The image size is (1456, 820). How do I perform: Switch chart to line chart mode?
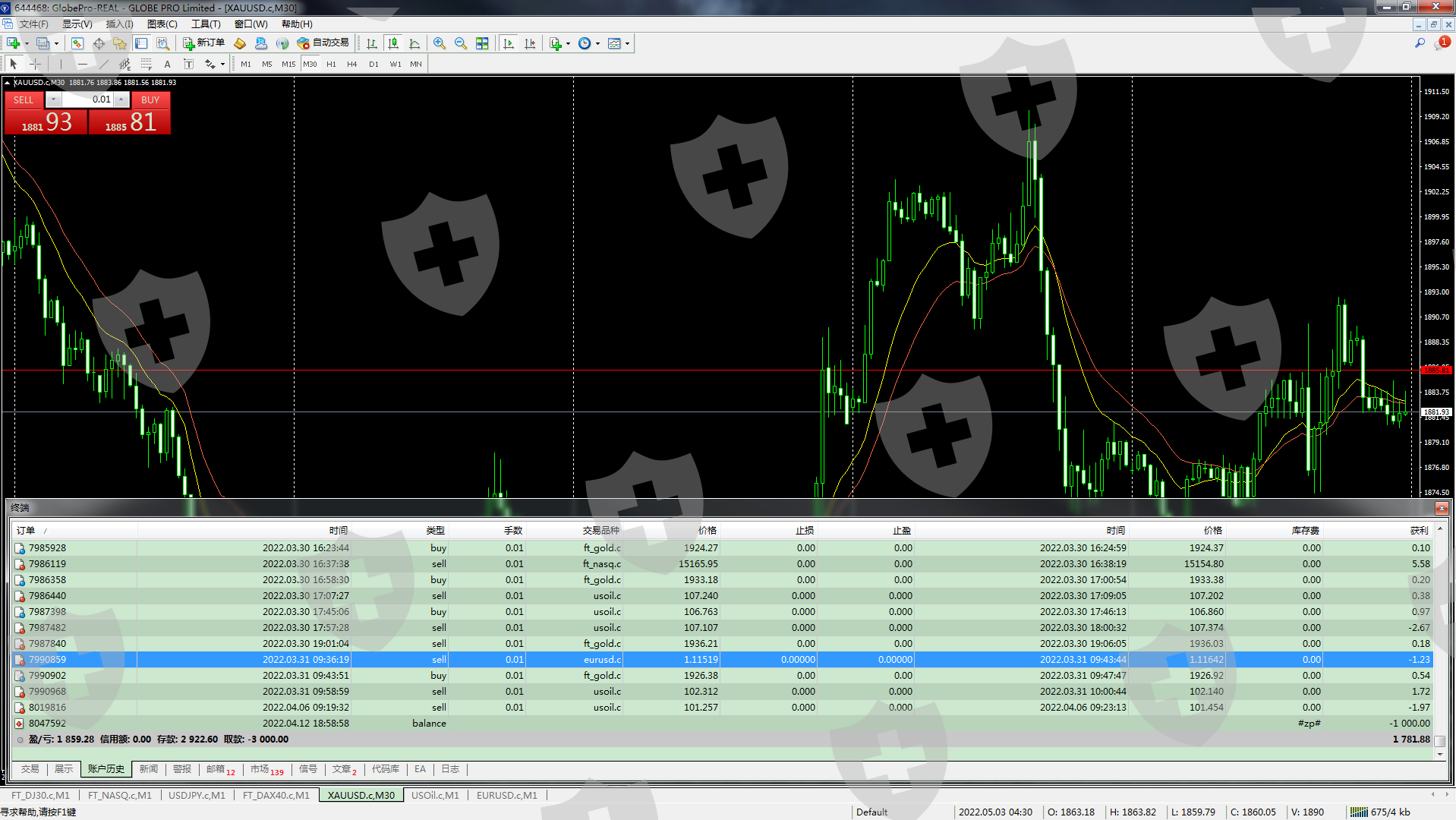pyautogui.click(x=414, y=43)
